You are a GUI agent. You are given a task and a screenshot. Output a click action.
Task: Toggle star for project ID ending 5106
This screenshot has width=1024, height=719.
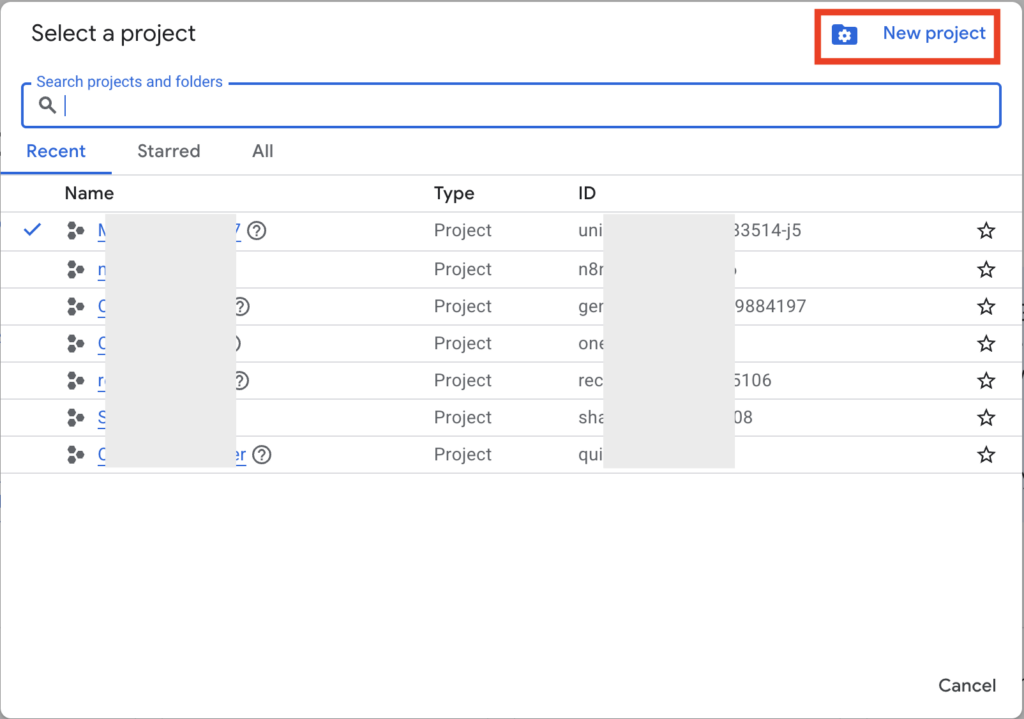click(x=986, y=381)
